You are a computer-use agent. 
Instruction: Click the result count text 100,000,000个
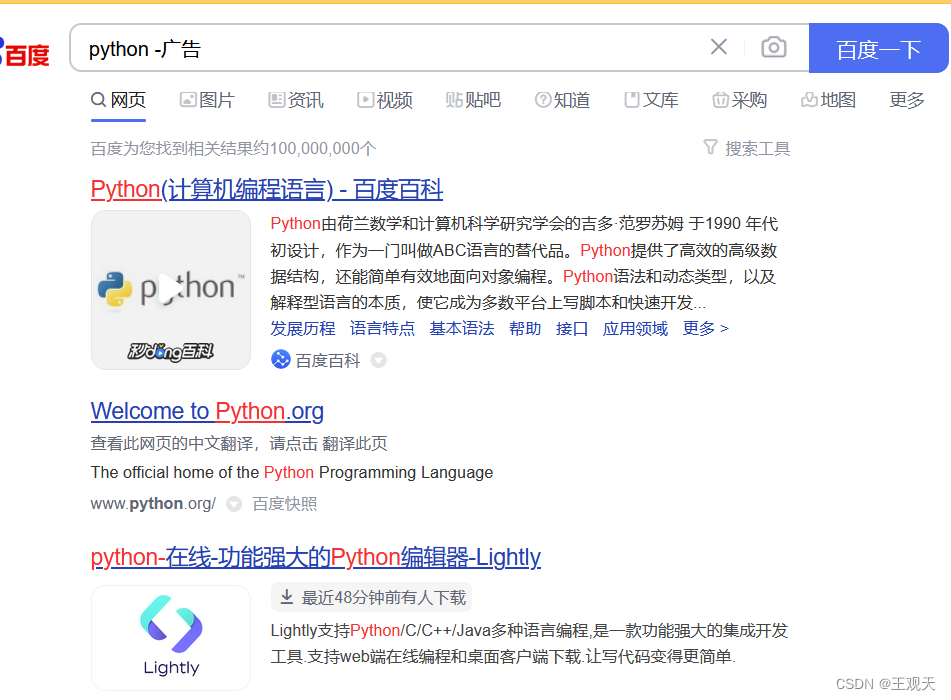tap(323, 149)
